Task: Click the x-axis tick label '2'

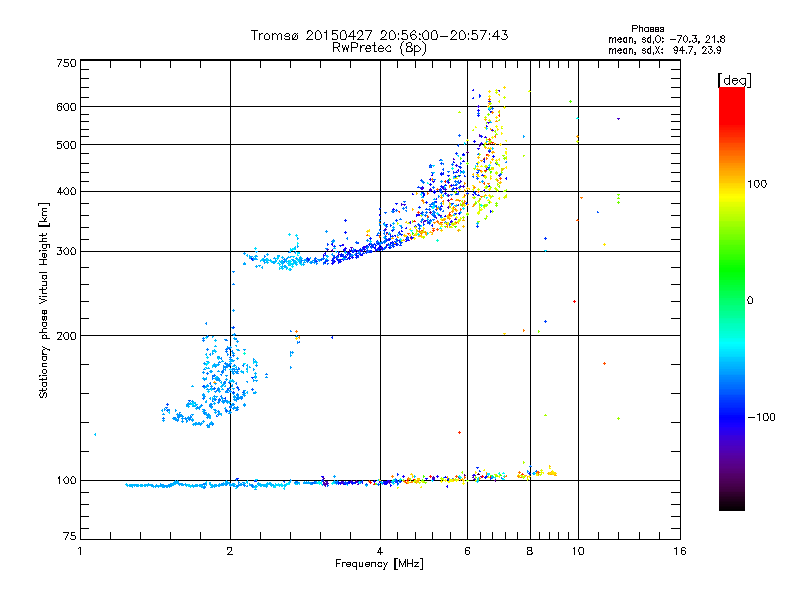Action: tap(230, 551)
